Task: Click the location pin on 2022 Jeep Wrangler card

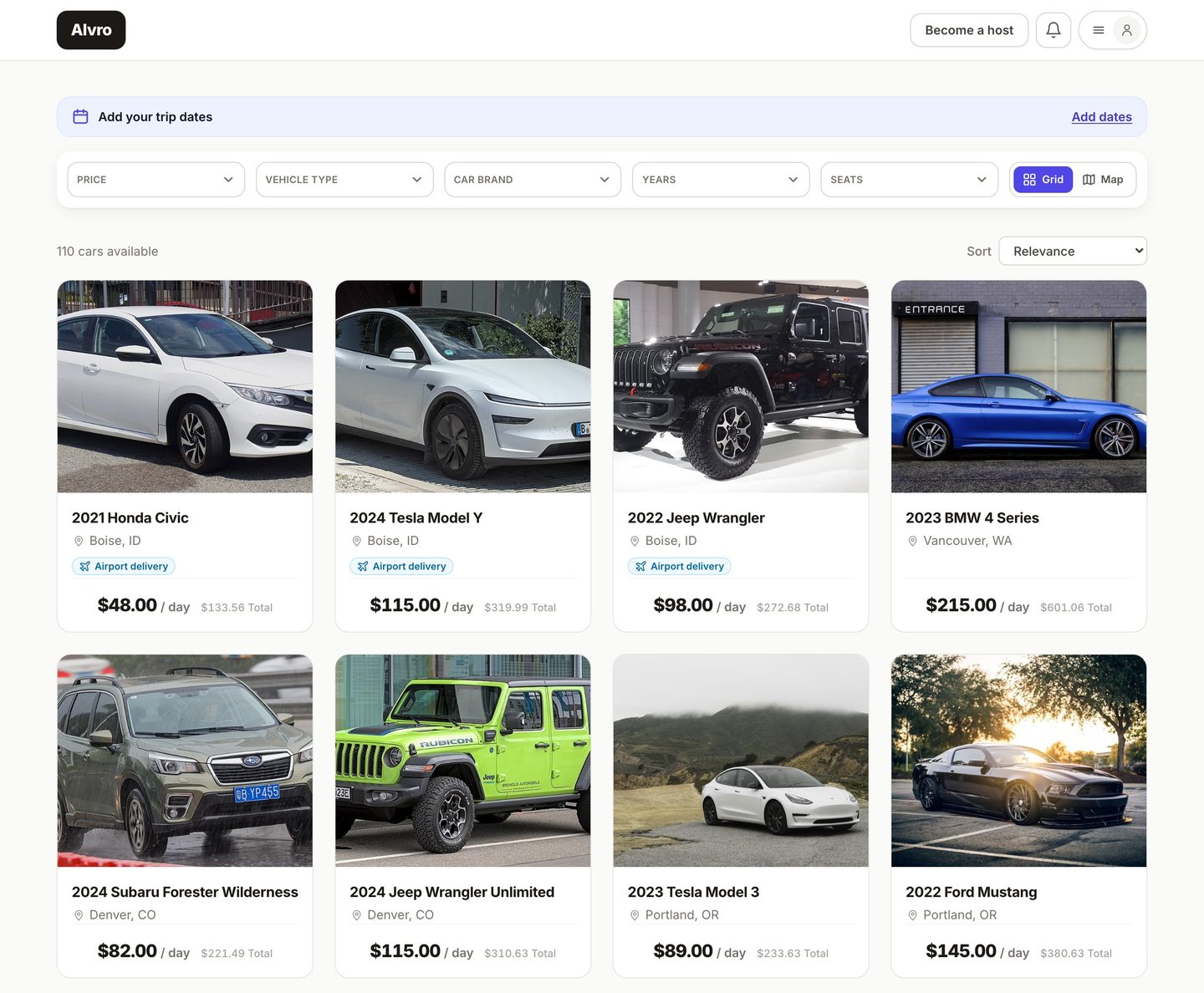Action: pyautogui.click(x=635, y=542)
